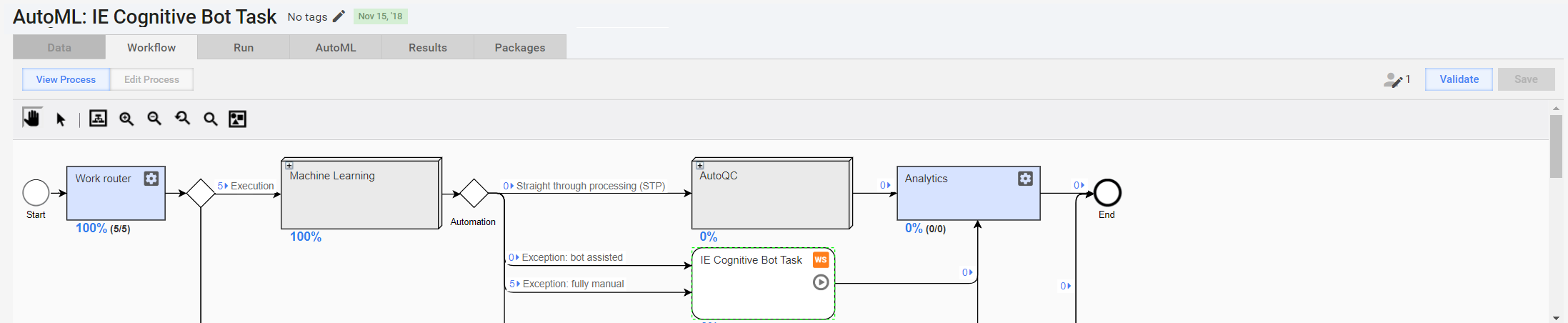Click the Save button
The width and height of the screenshot is (1568, 323).
(1526, 79)
